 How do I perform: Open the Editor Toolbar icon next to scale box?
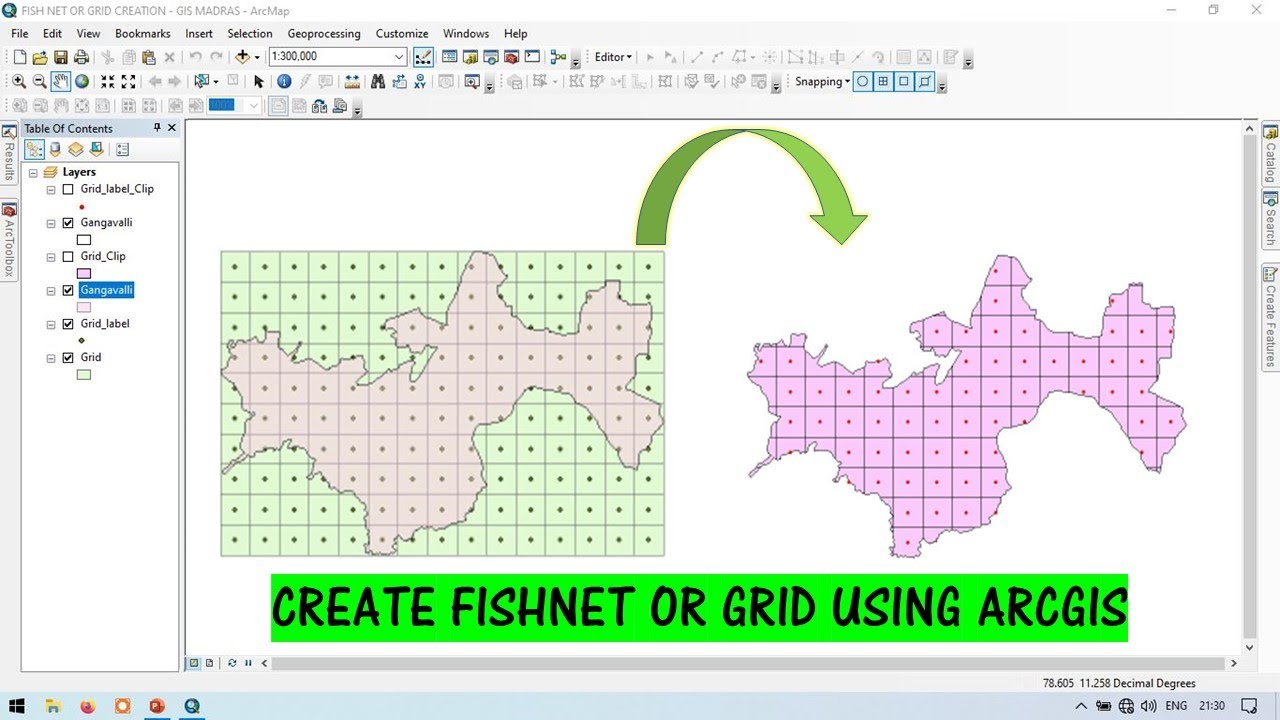click(423, 57)
